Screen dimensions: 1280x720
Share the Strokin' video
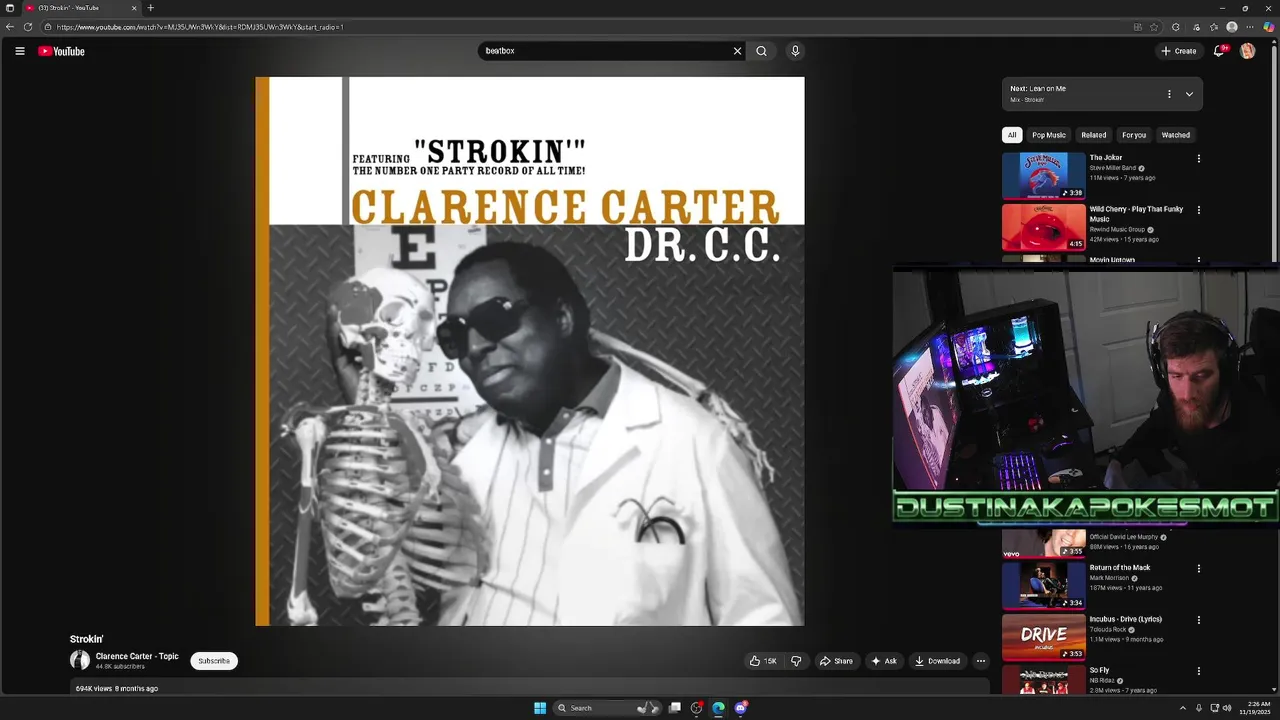point(836,661)
